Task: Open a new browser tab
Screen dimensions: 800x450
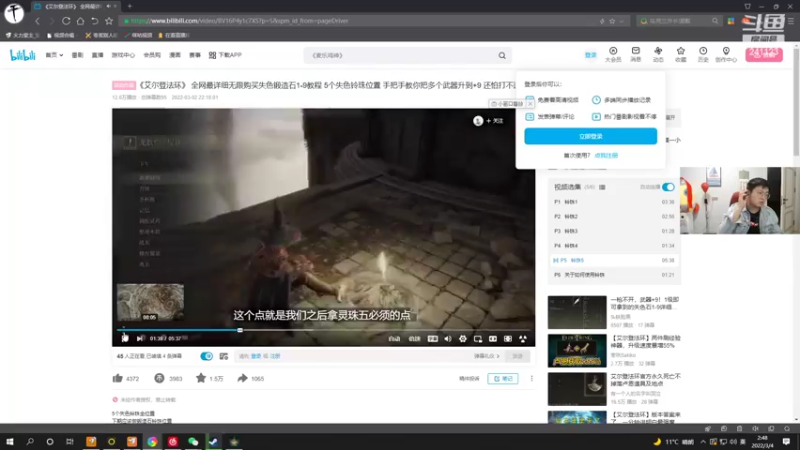Action: tap(130, 6)
